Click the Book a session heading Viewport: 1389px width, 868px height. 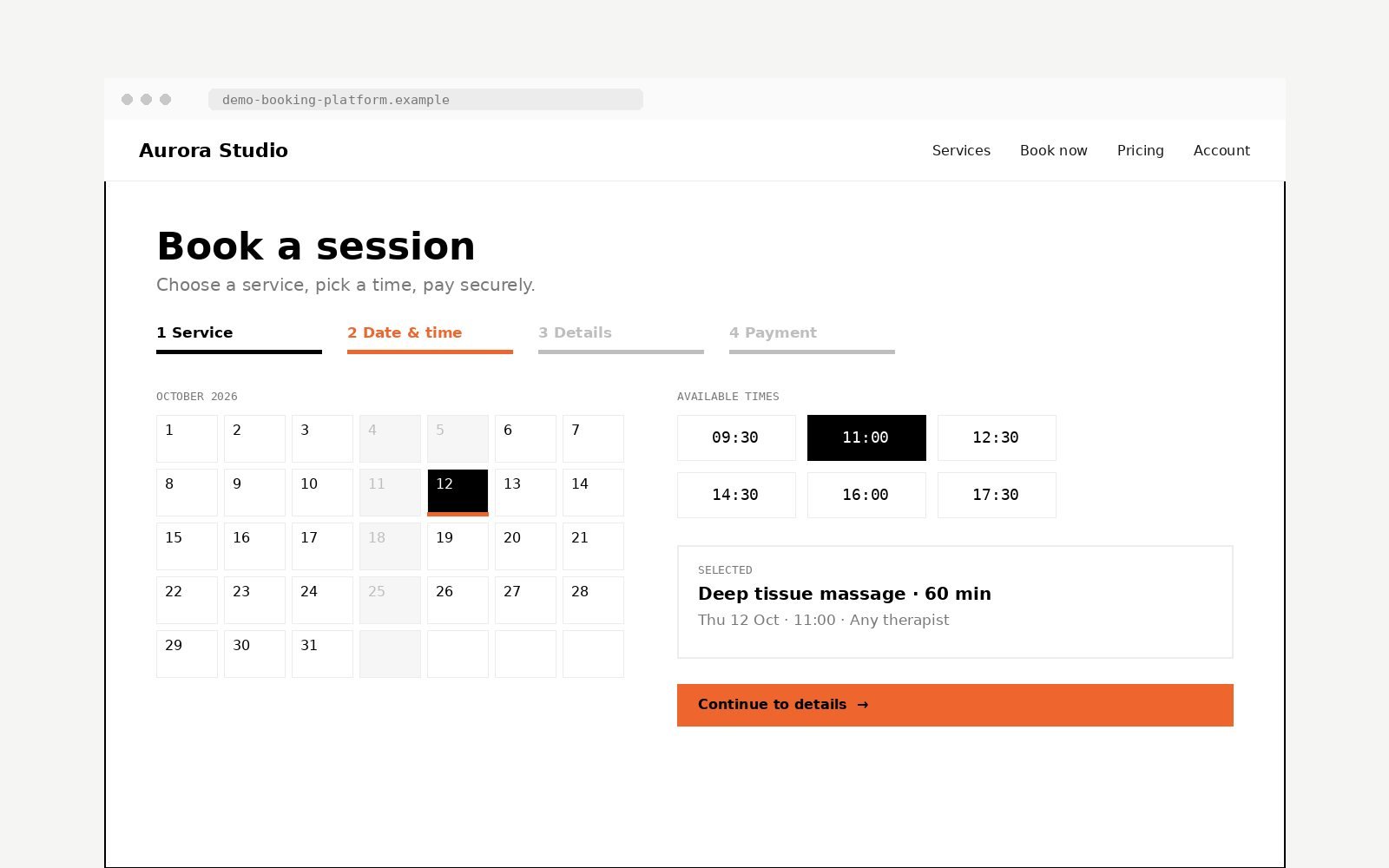(316, 247)
